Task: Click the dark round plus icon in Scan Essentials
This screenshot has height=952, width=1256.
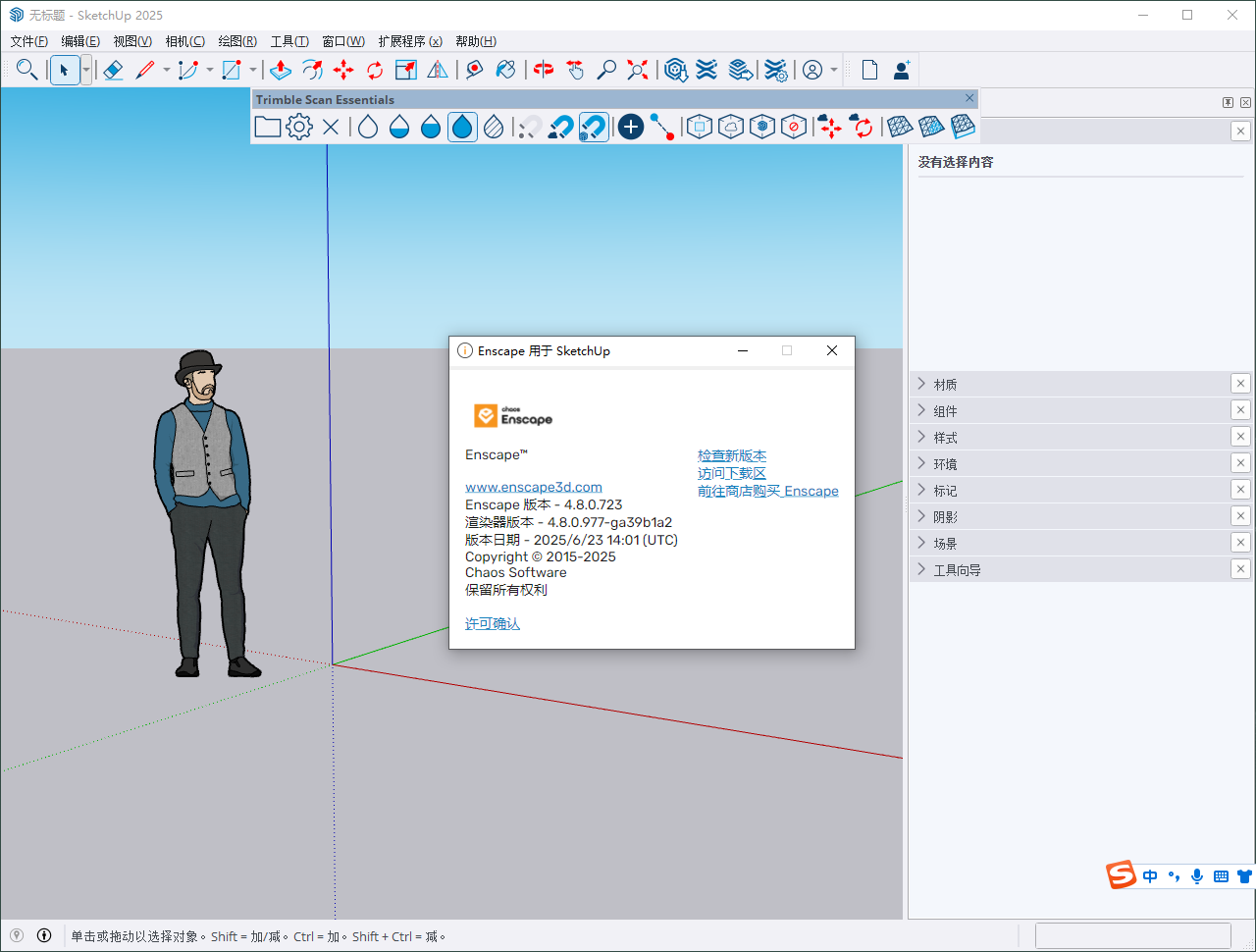Action: click(631, 127)
